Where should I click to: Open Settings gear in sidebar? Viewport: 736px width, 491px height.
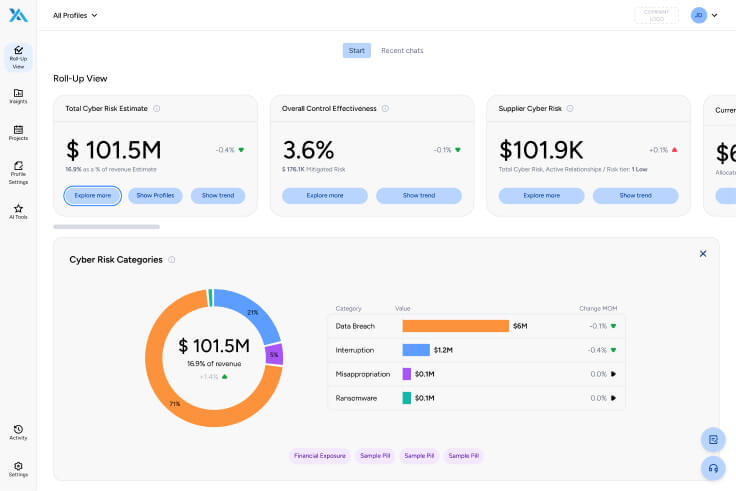(18, 469)
